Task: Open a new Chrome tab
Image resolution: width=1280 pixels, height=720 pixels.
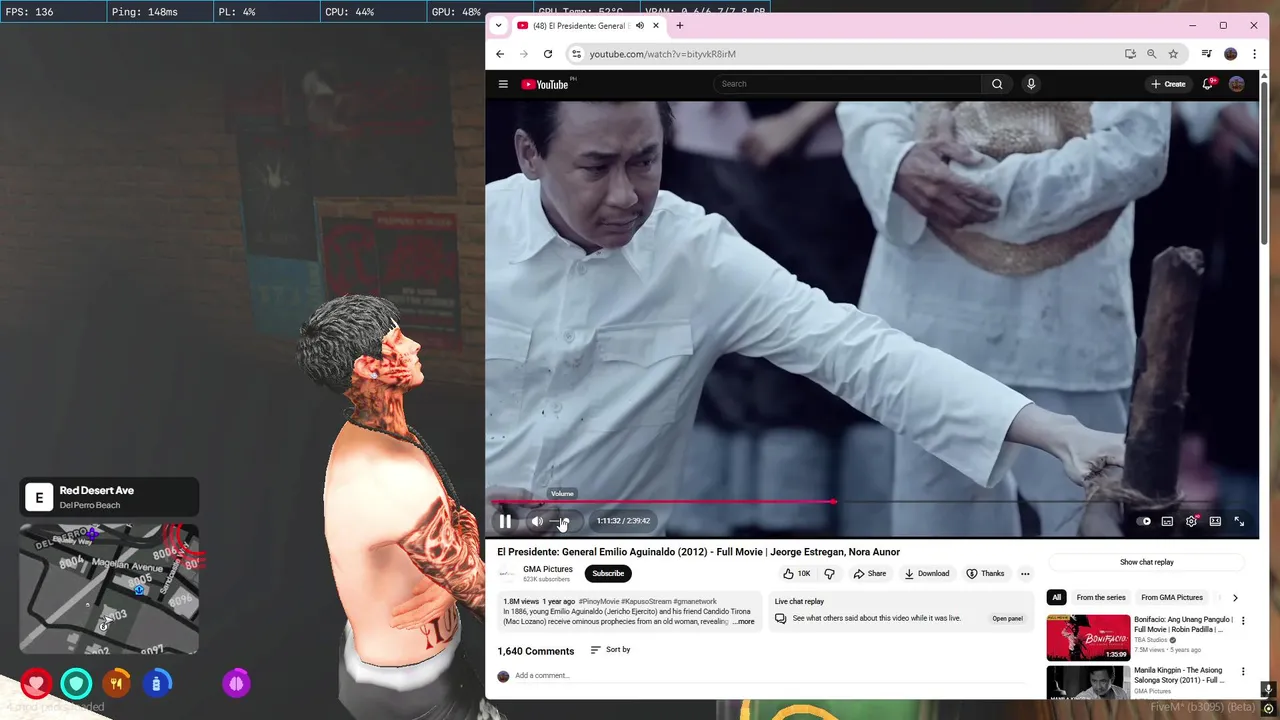Action: [x=679, y=25]
